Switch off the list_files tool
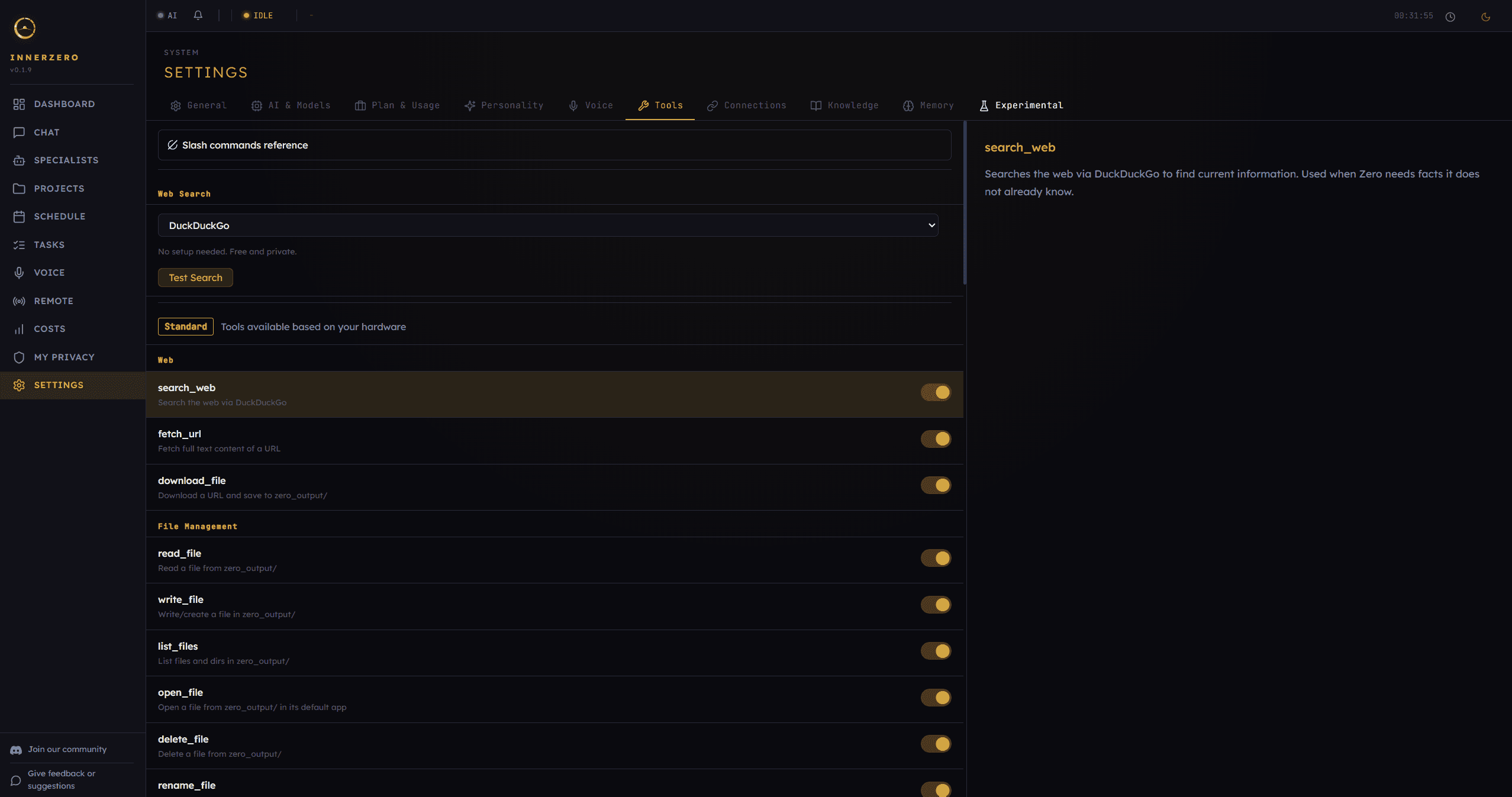This screenshot has height=797, width=1512. (936, 651)
